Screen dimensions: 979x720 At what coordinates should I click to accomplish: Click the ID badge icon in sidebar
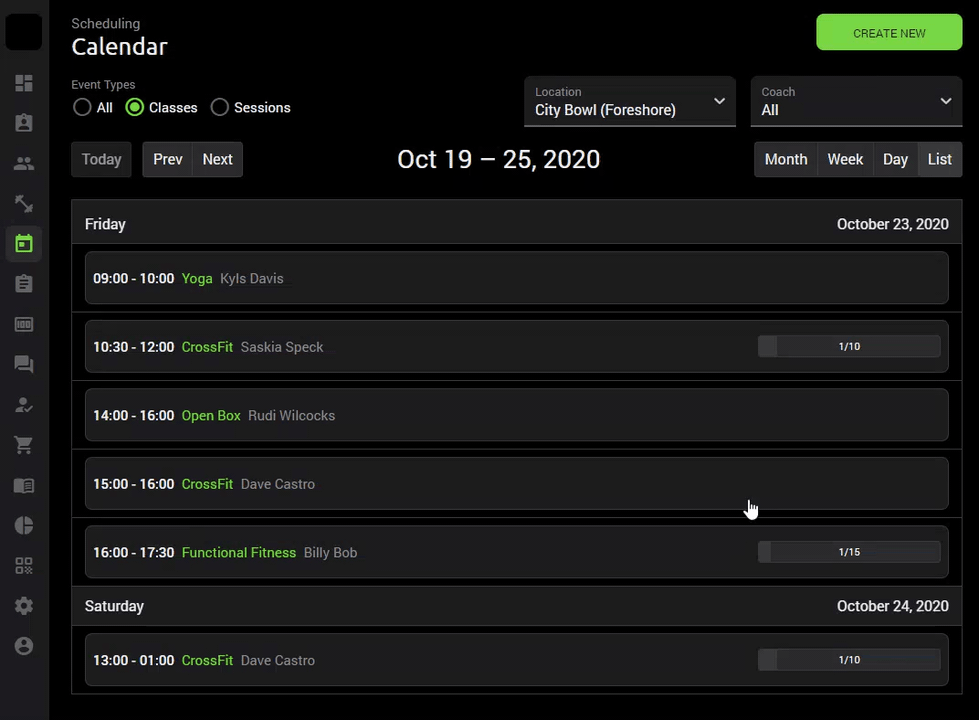pyautogui.click(x=24, y=123)
